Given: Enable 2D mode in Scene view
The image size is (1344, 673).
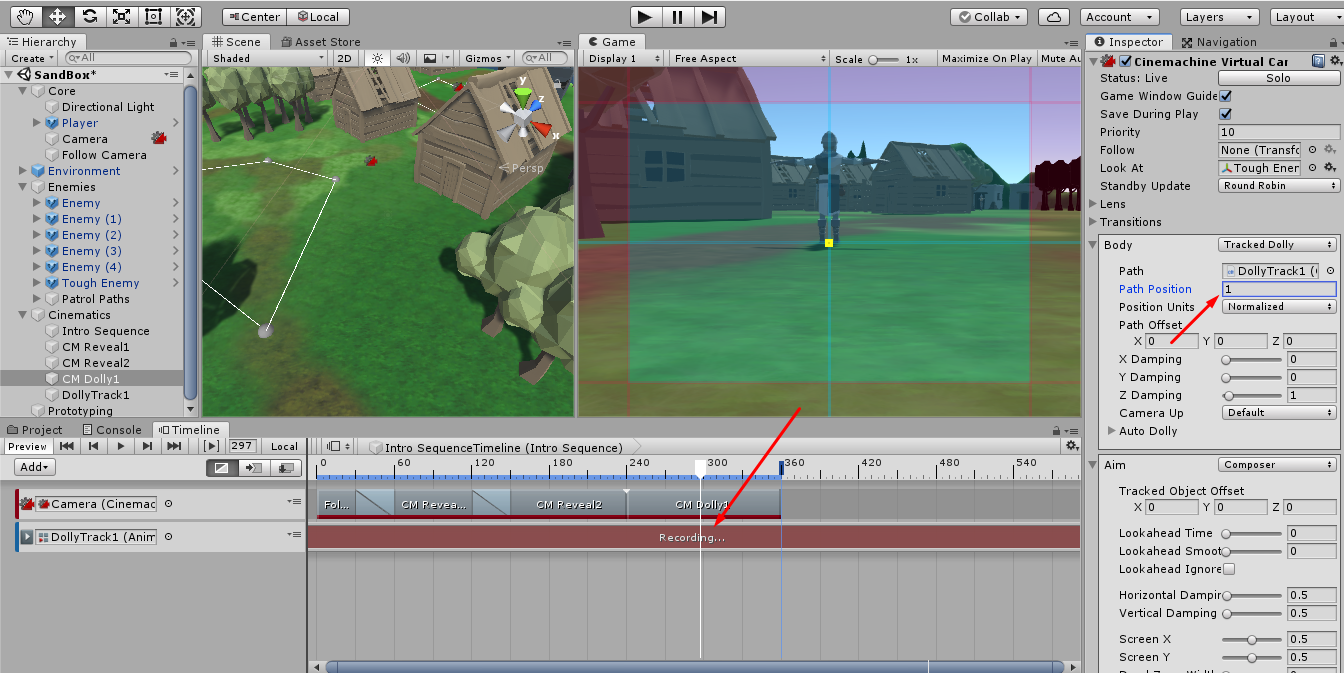Looking at the screenshot, I should [345, 58].
